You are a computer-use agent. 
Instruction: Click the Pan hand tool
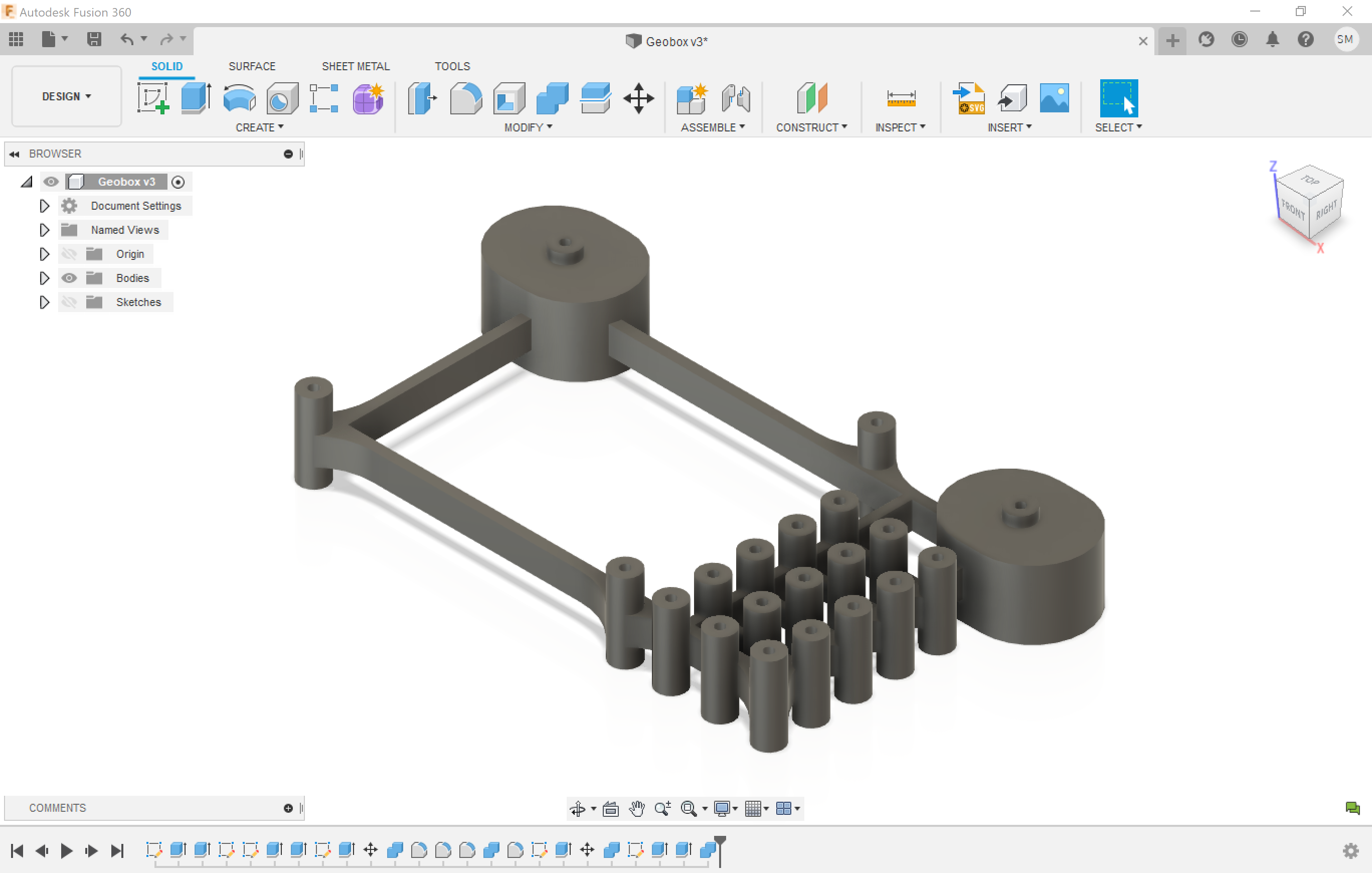[636, 808]
